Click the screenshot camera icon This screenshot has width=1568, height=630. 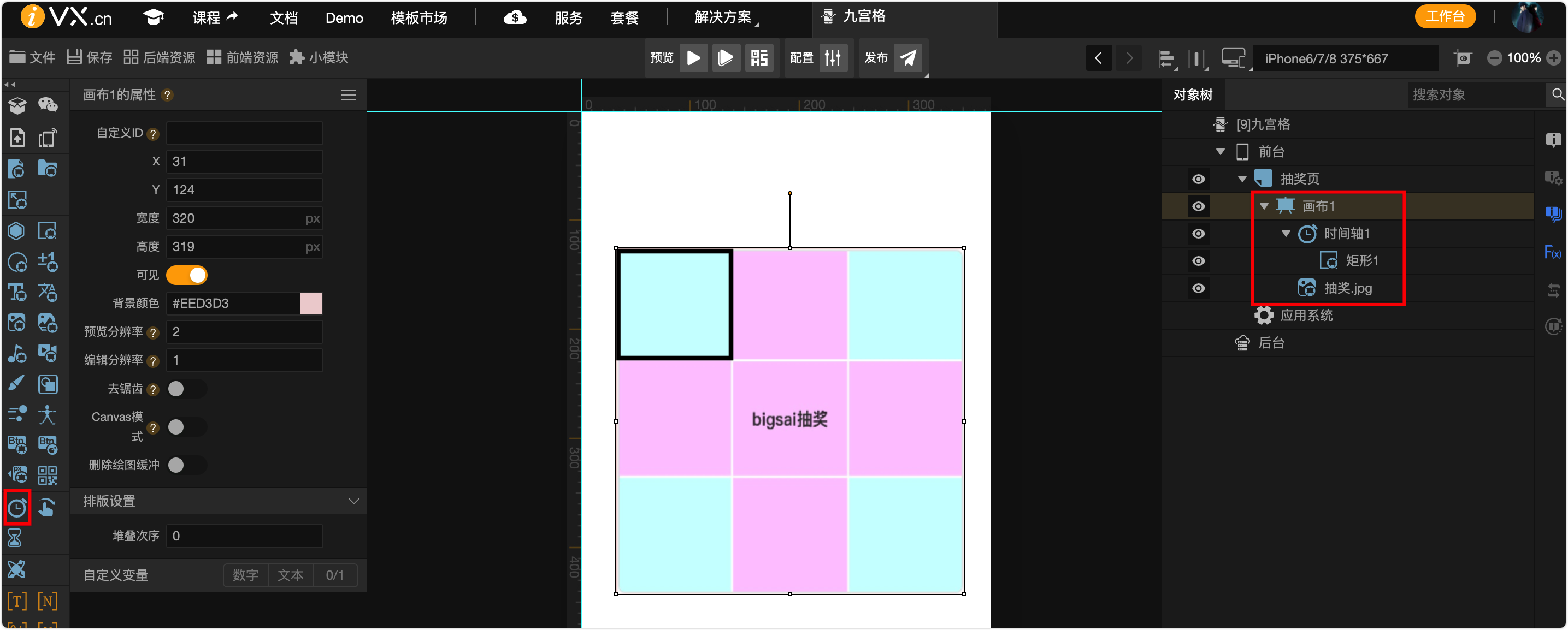tap(1462, 58)
